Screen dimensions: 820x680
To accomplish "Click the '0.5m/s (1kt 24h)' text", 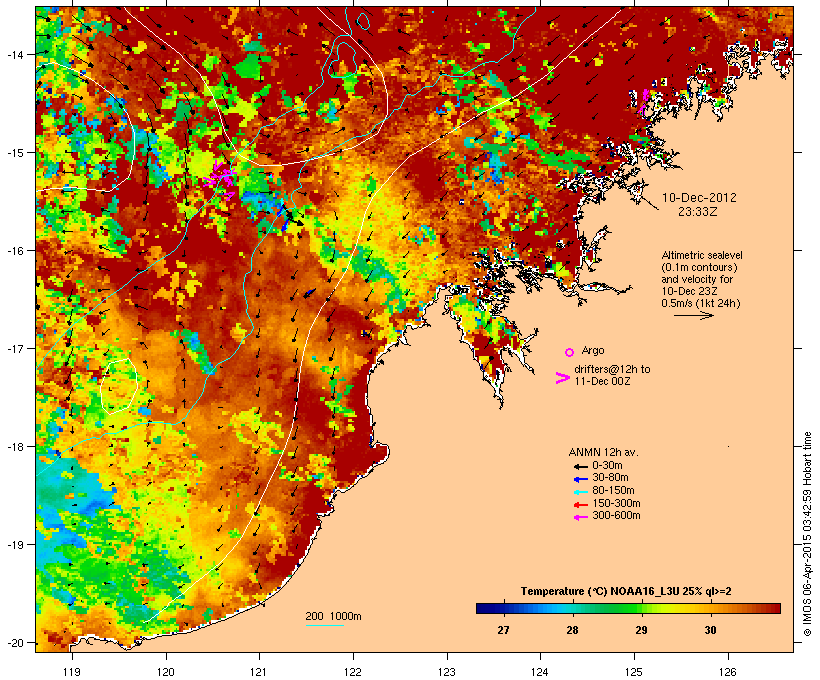I will pyautogui.click(x=701, y=303).
